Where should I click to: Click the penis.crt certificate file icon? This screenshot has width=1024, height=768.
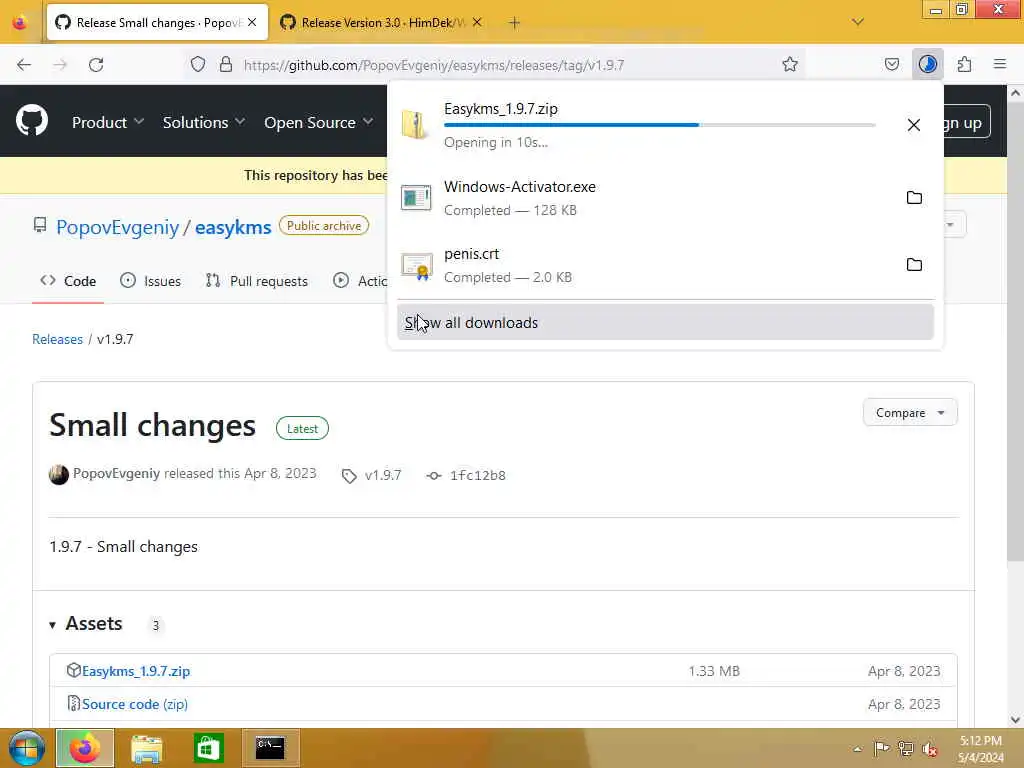417,265
